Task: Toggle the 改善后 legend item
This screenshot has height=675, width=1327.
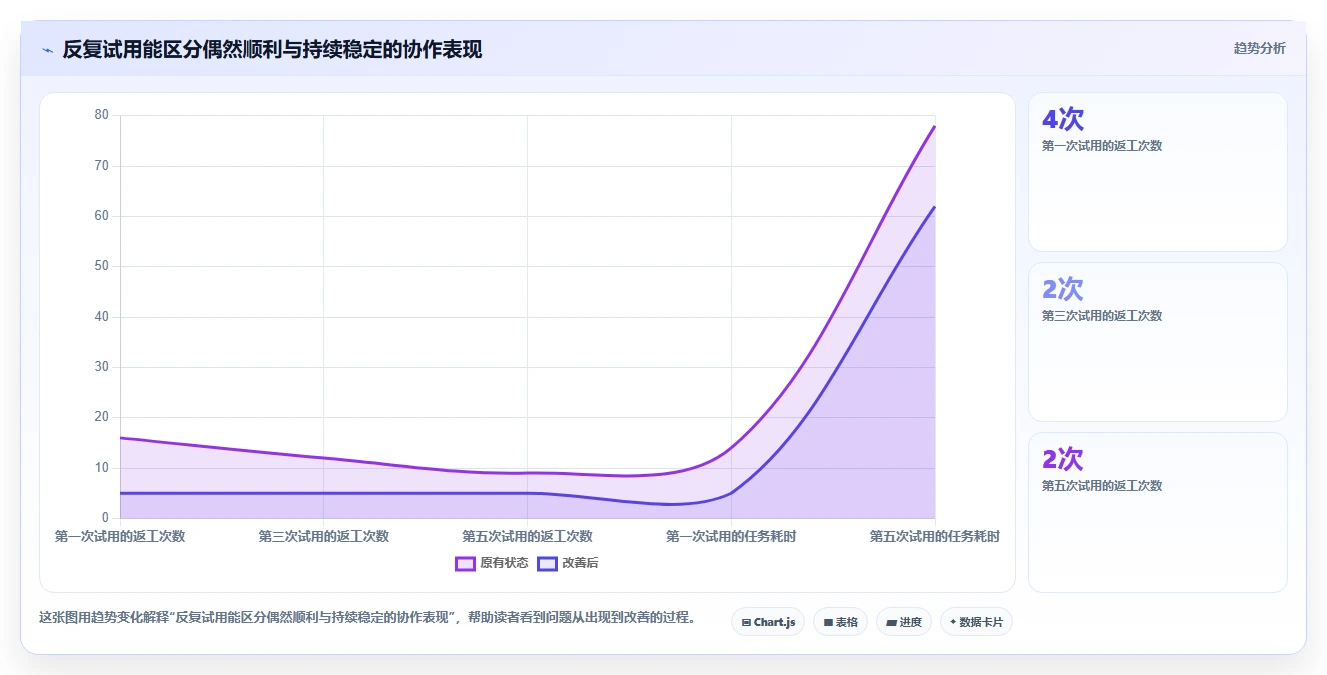Action: coord(568,563)
